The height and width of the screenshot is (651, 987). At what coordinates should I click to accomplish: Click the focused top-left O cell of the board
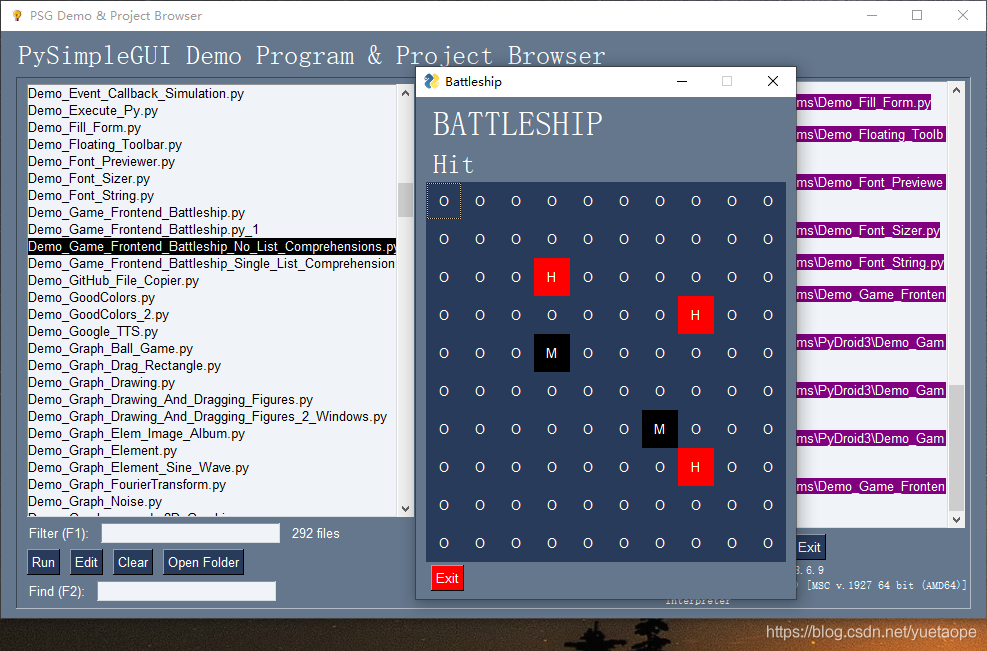[x=444, y=201]
